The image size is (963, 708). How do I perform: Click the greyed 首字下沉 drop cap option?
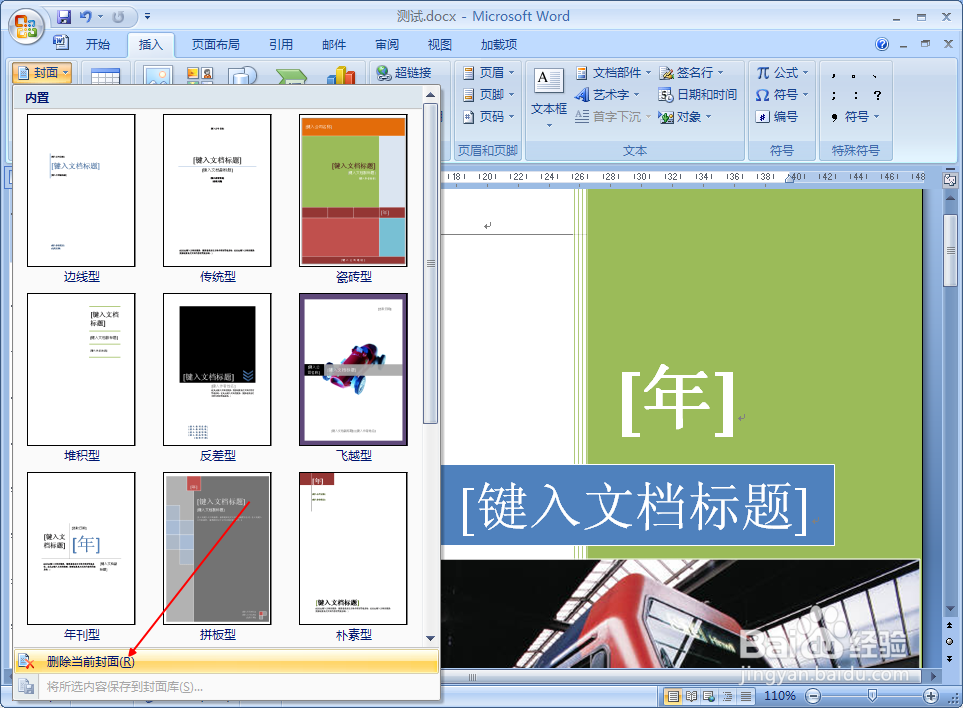[x=613, y=117]
